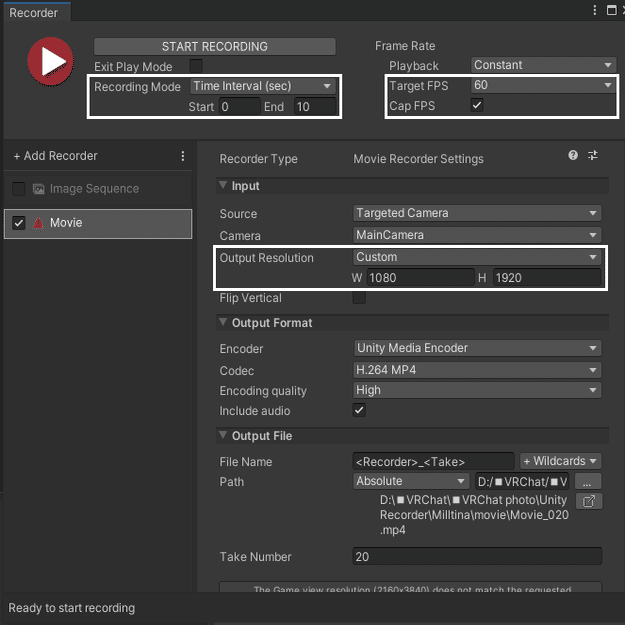Click the resolution height H field
Screen dimensions: 625x625
pos(547,277)
